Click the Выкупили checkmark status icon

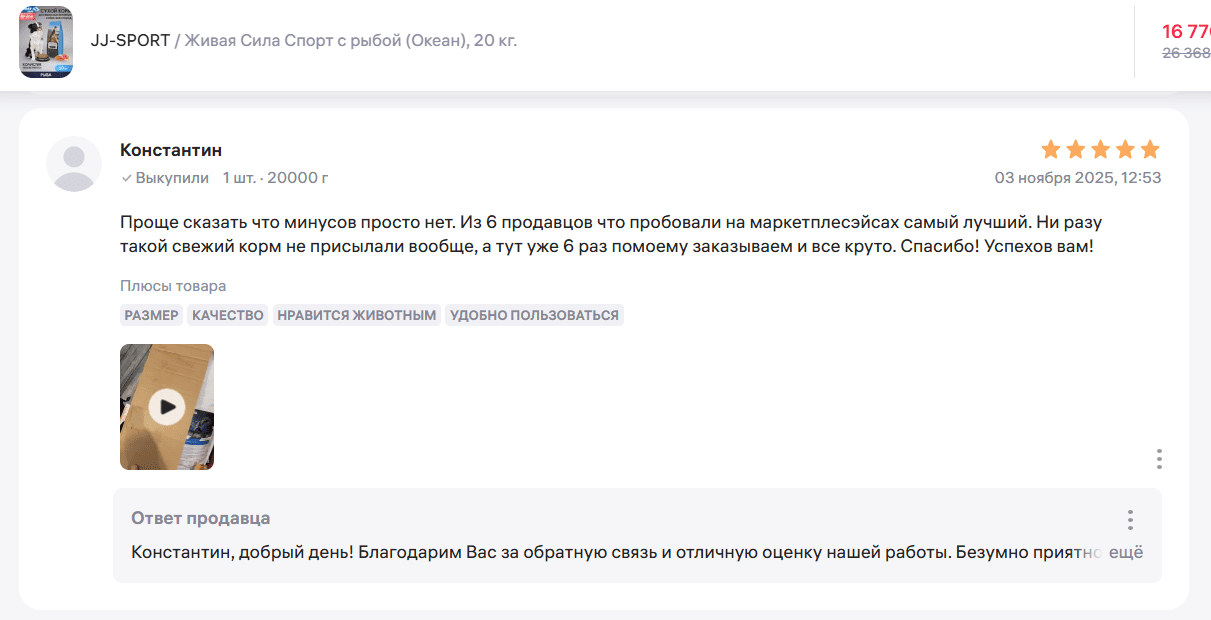[126, 178]
